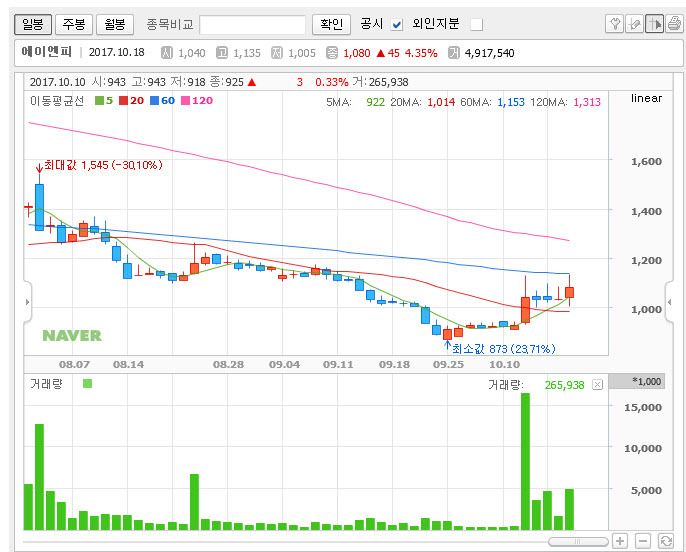The width and height of the screenshot is (686, 552).
Task: Focus the 종목비교 stock comparison input
Action: (x=252, y=24)
